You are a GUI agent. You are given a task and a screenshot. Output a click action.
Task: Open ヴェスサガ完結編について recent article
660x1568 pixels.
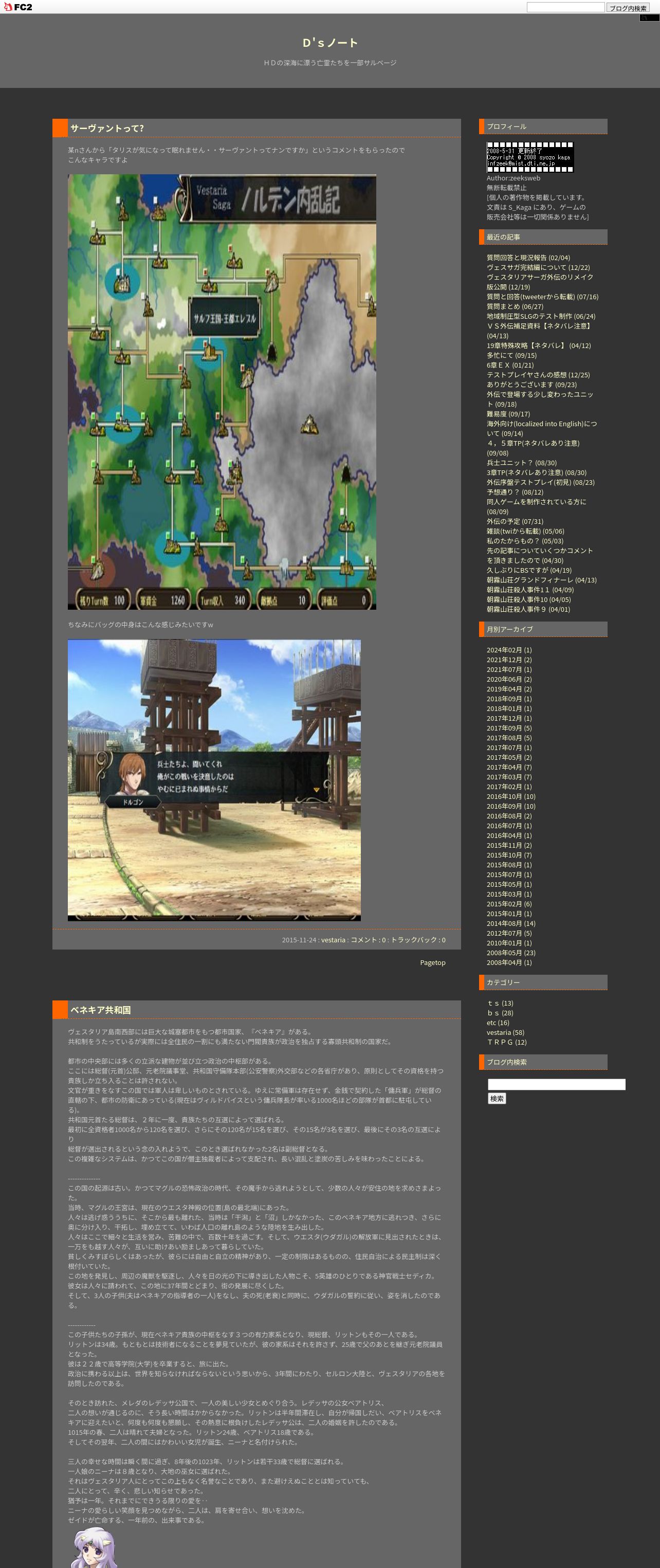point(538,267)
